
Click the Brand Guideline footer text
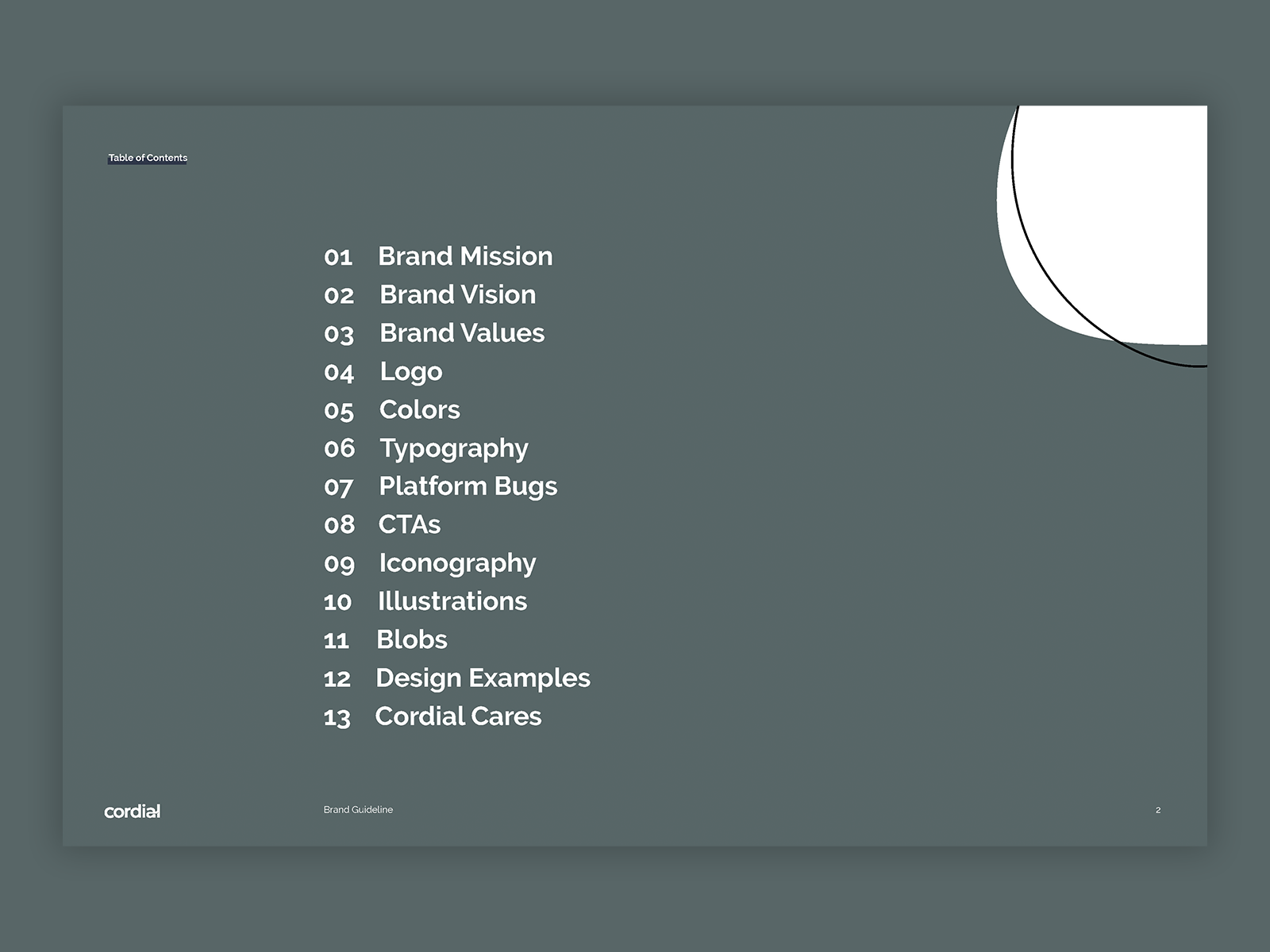tap(358, 810)
